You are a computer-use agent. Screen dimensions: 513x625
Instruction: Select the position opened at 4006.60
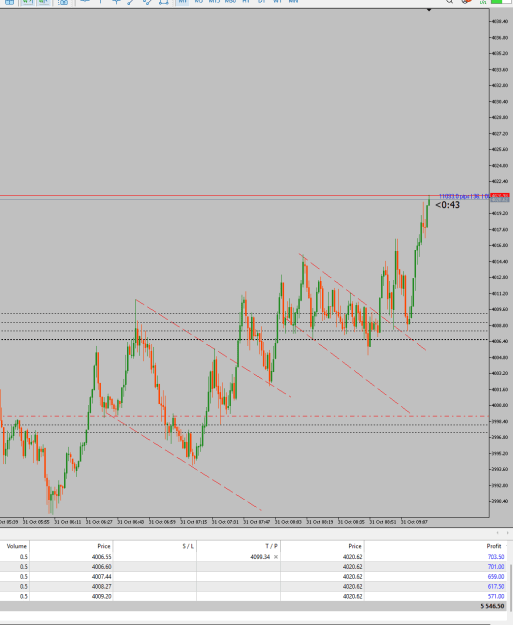tap(255, 567)
